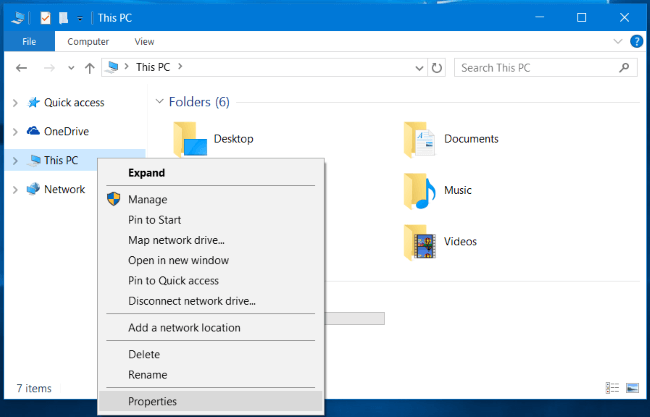Maximize the This PC window

[582, 17]
